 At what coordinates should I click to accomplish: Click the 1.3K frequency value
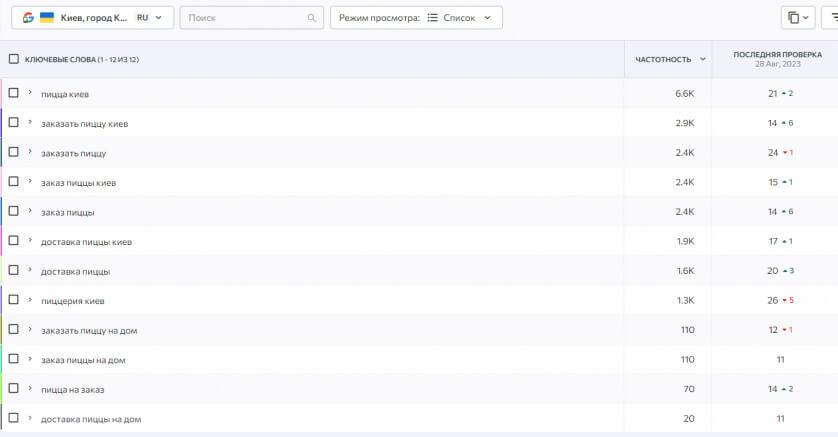[686, 300]
